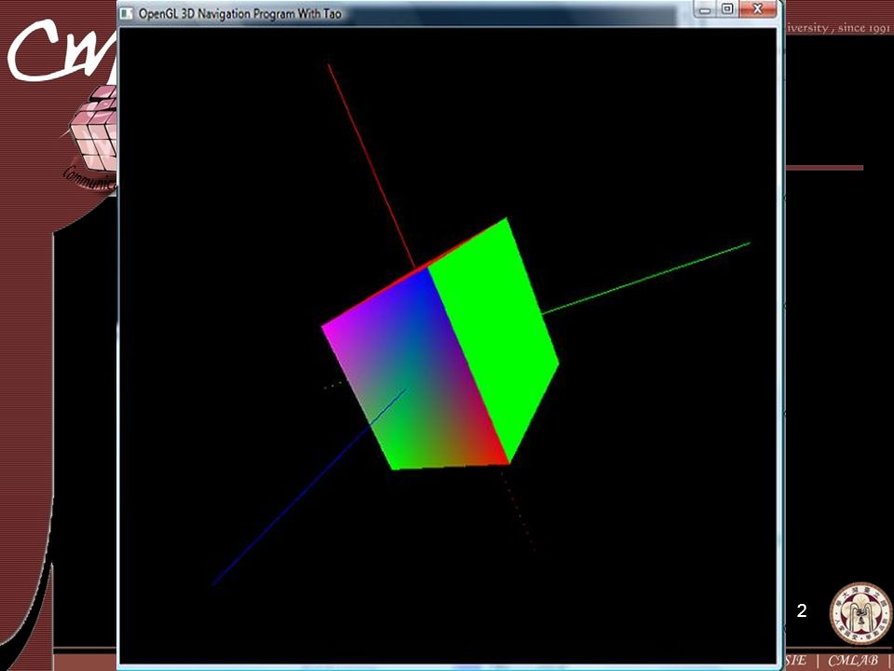Click the OpenGL window's title bar icon
The image size is (894, 671).
[x=127, y=14]
